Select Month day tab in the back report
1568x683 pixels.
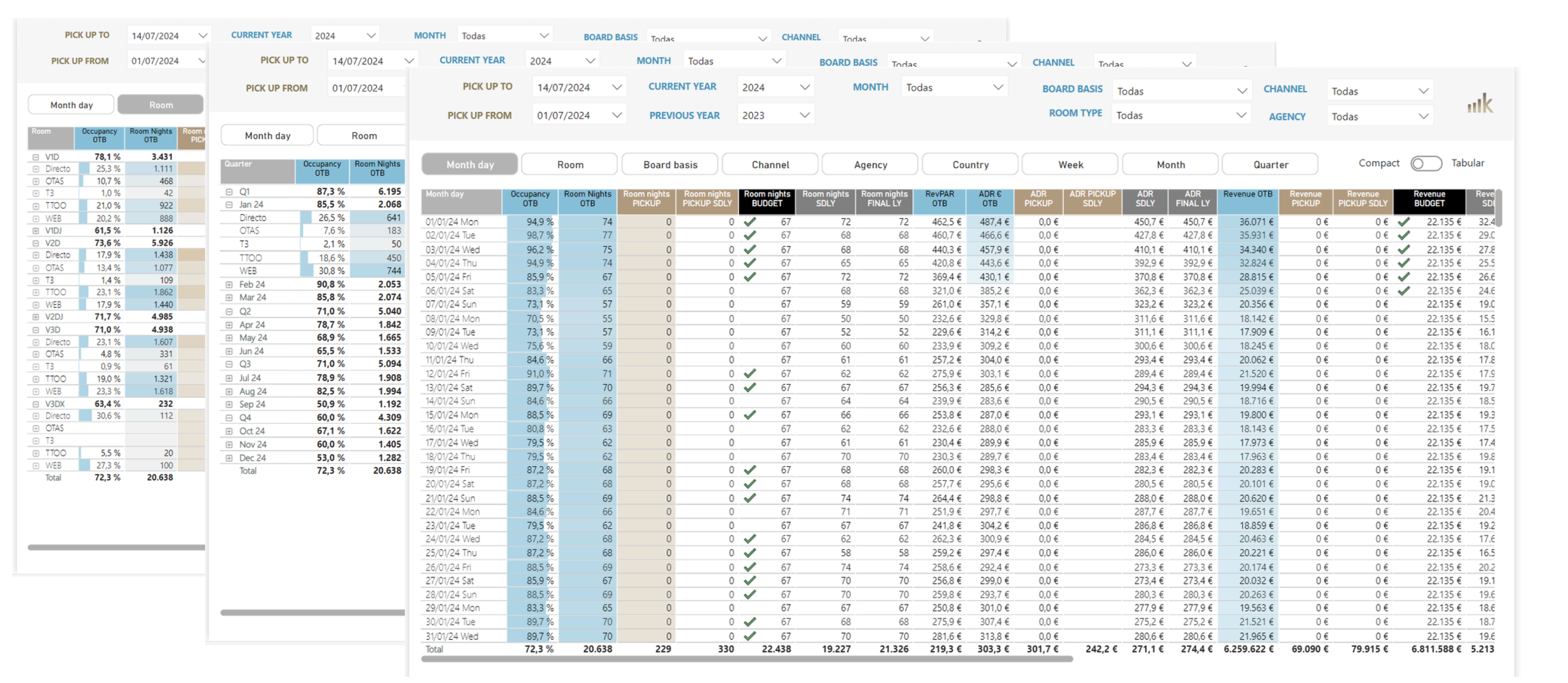pyautogui.click(x=71, y=105)
